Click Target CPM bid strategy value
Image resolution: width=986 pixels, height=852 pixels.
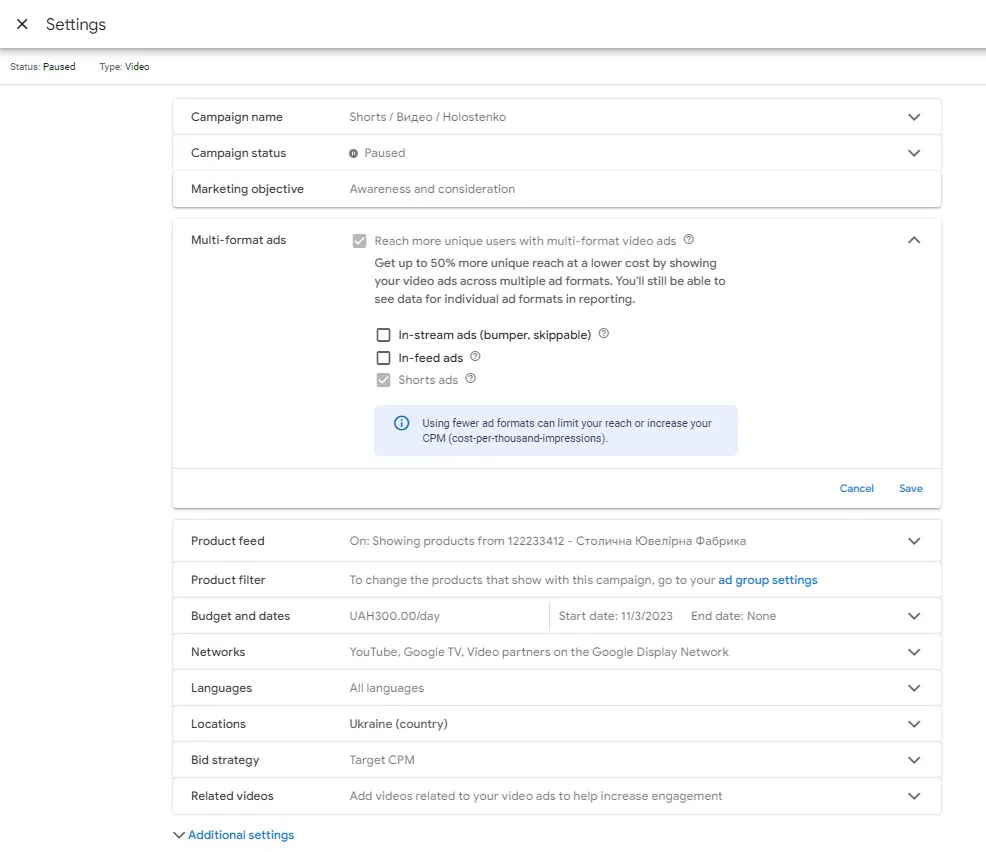(x=382, y=760)
